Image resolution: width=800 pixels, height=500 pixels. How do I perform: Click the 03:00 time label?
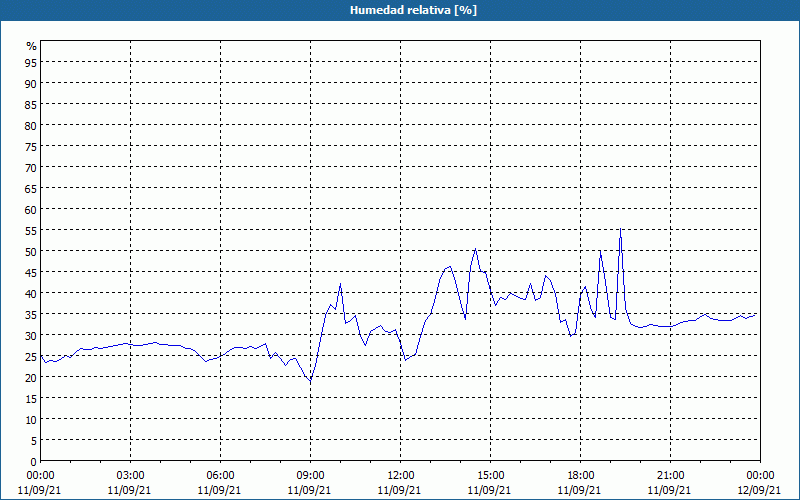[131, 476]
